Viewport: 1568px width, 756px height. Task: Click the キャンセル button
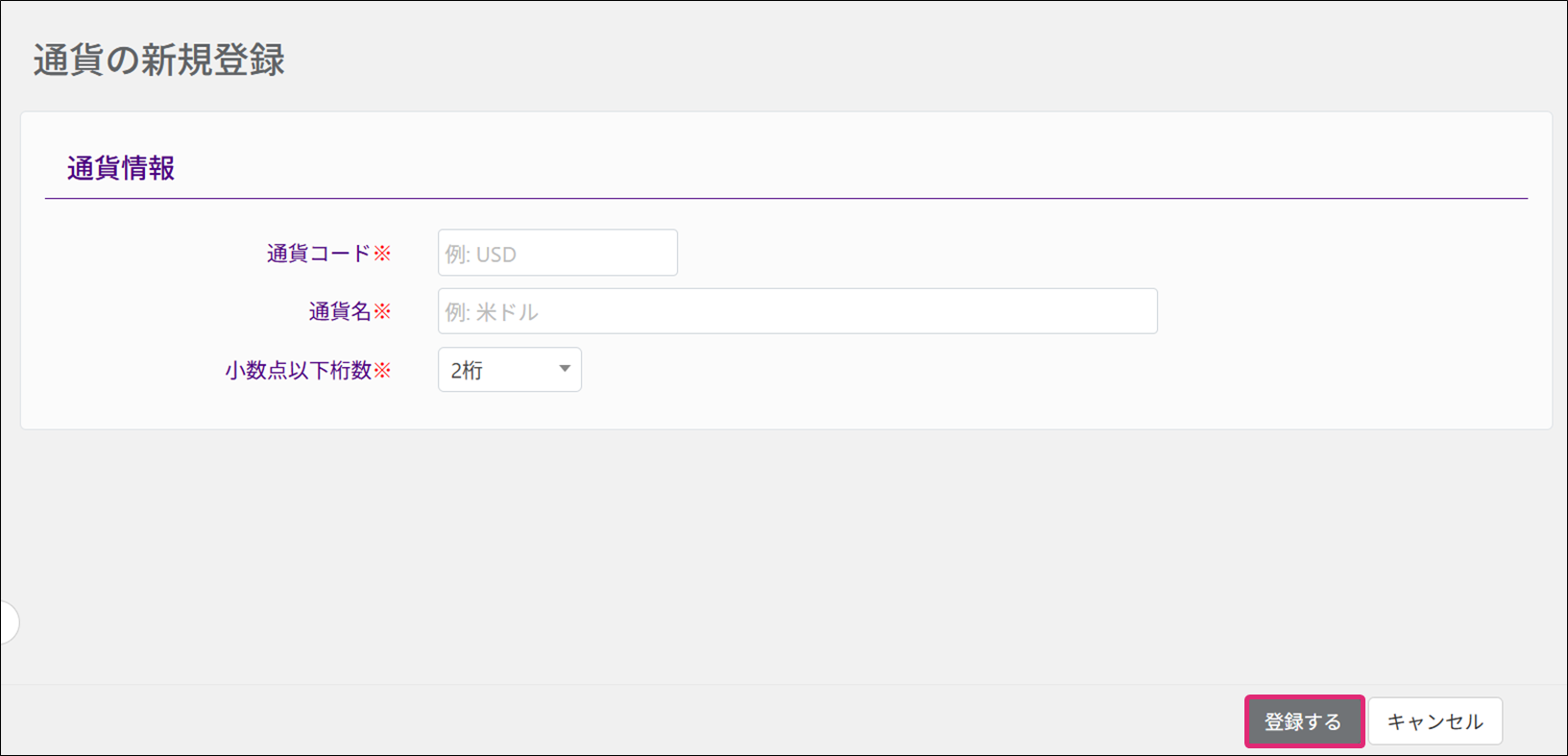coord(1435,721)
